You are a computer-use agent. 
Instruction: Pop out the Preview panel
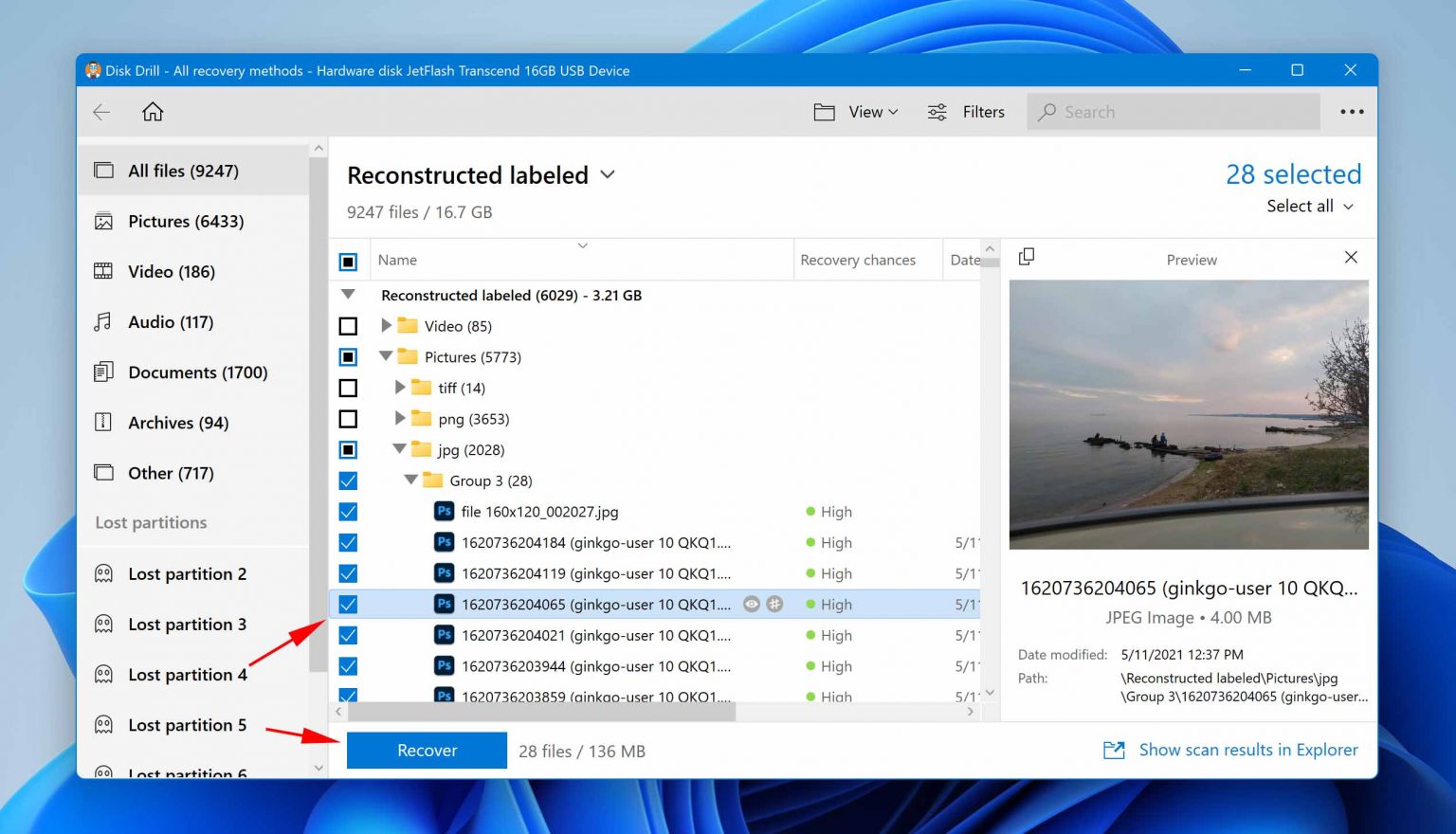pyautogui.click(x=1027, y=257)
